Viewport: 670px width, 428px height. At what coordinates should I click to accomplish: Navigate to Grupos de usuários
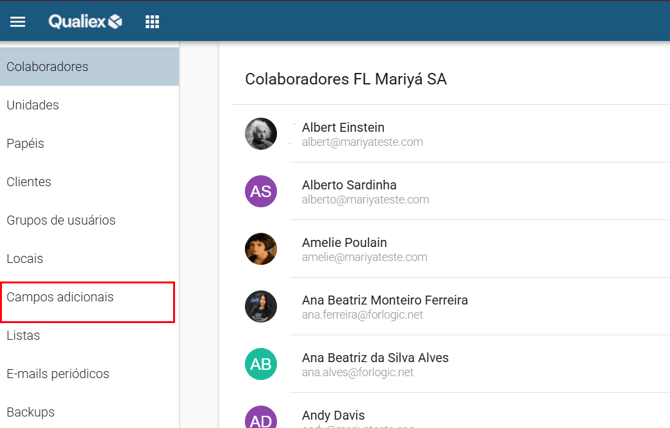(61, 220)
